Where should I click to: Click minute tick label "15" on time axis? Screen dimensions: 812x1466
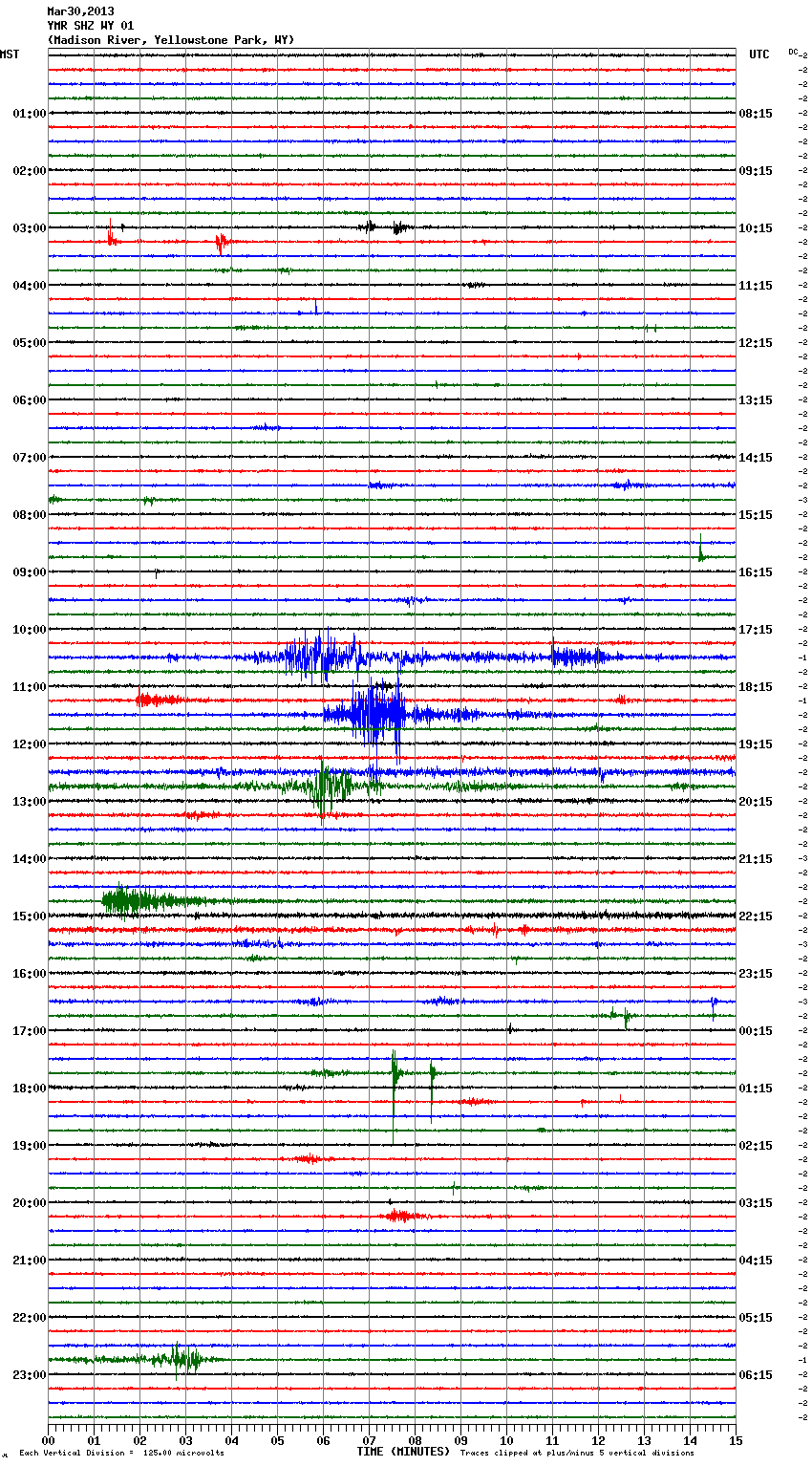(736, 1440)
